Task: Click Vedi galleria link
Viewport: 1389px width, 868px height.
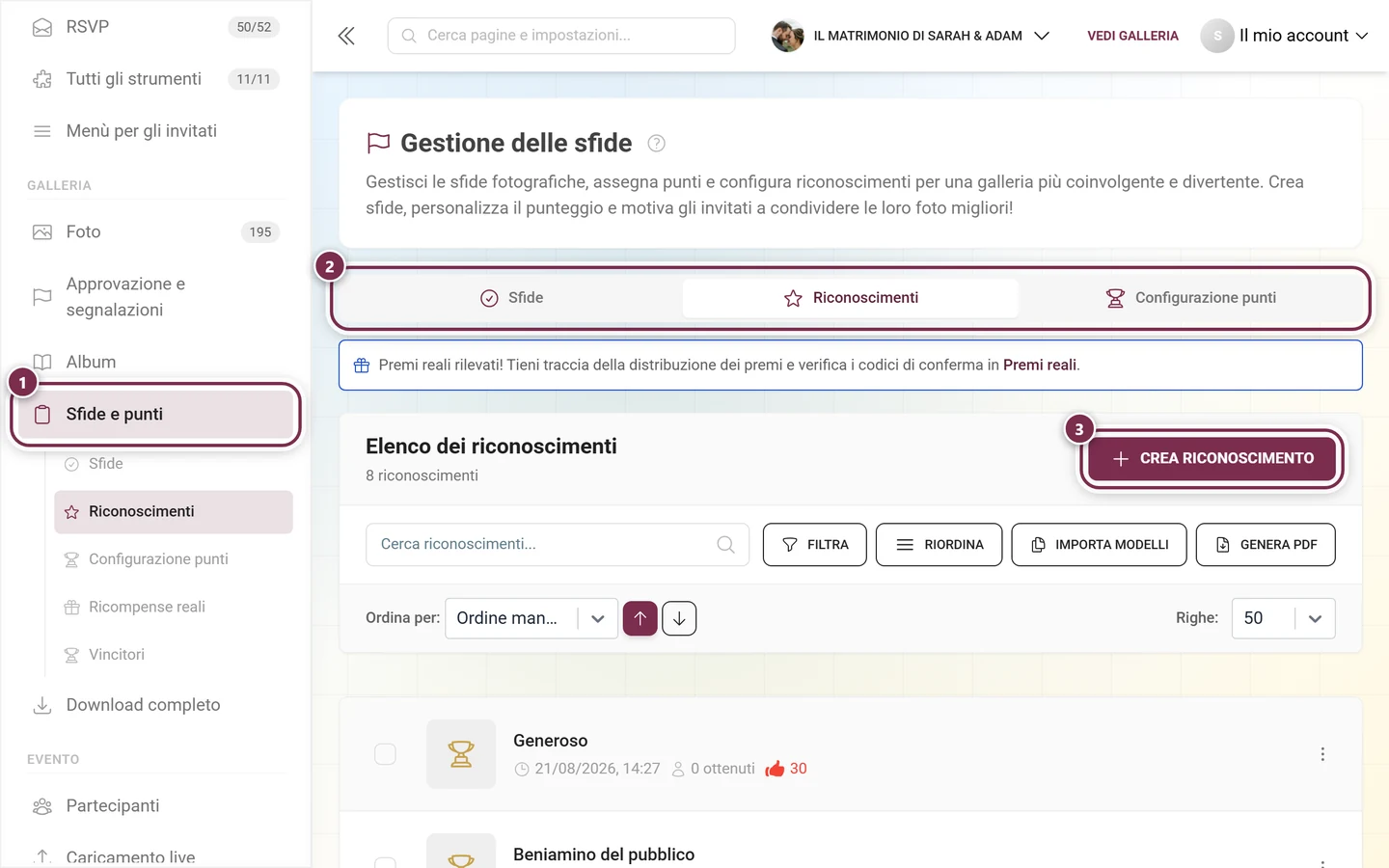Action: coord(1132,36)
